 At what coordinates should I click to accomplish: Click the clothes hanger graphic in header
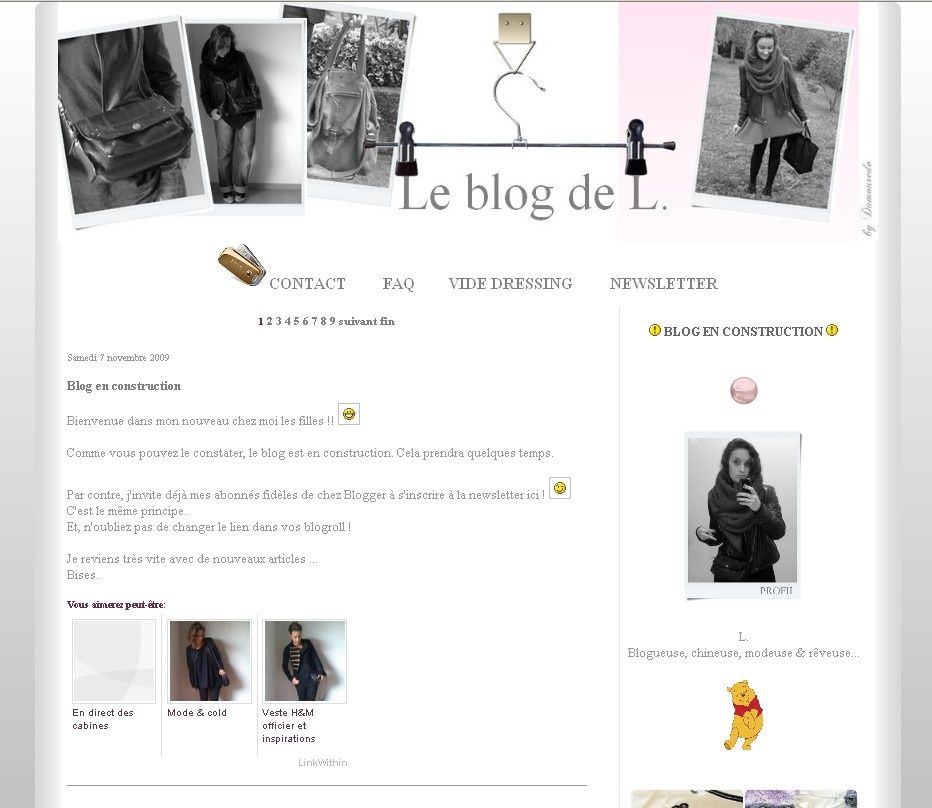pyautogui.click(x=518, y=95)
